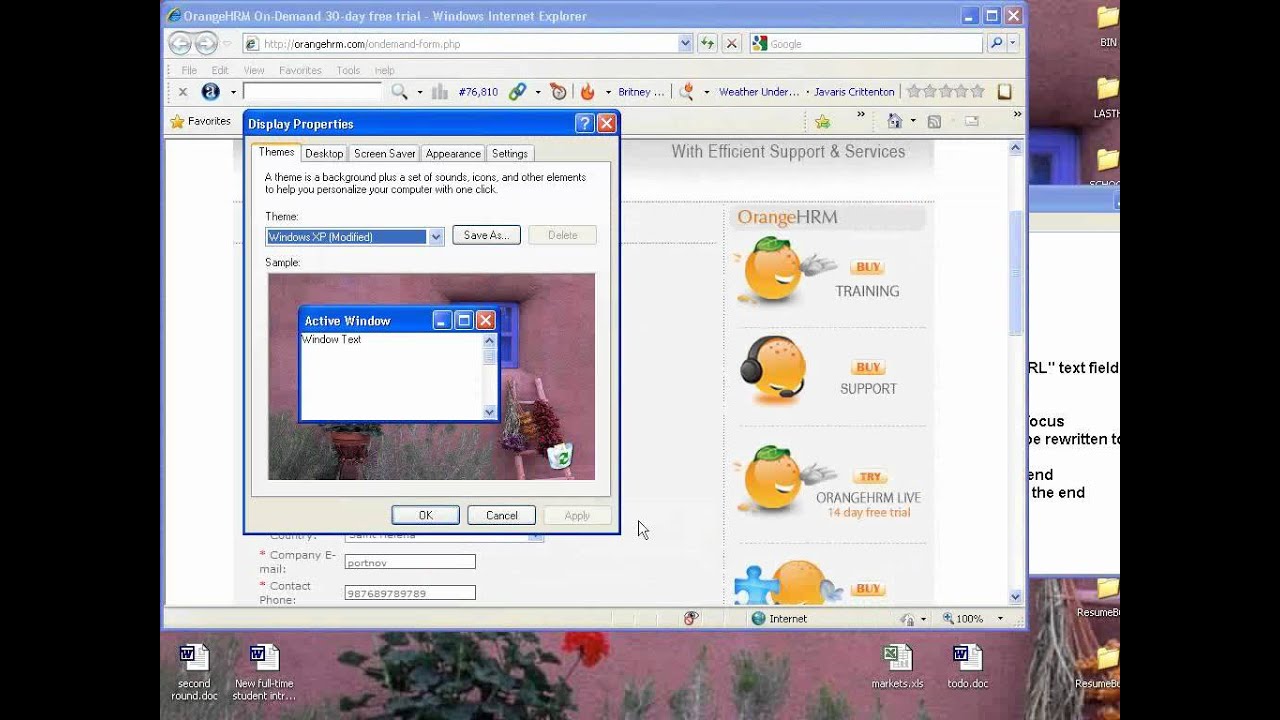Open the search provider dropdown arrow
The image size is (1280, 720).
pyautogui.click(x=1012, y=43)
